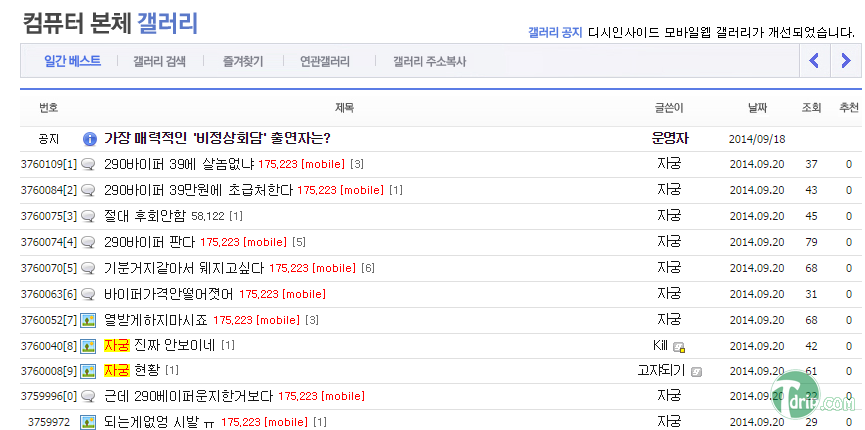865x430 pixels.
Task: Open post 되는게없엉 시발
Action: tap(159, 422)
